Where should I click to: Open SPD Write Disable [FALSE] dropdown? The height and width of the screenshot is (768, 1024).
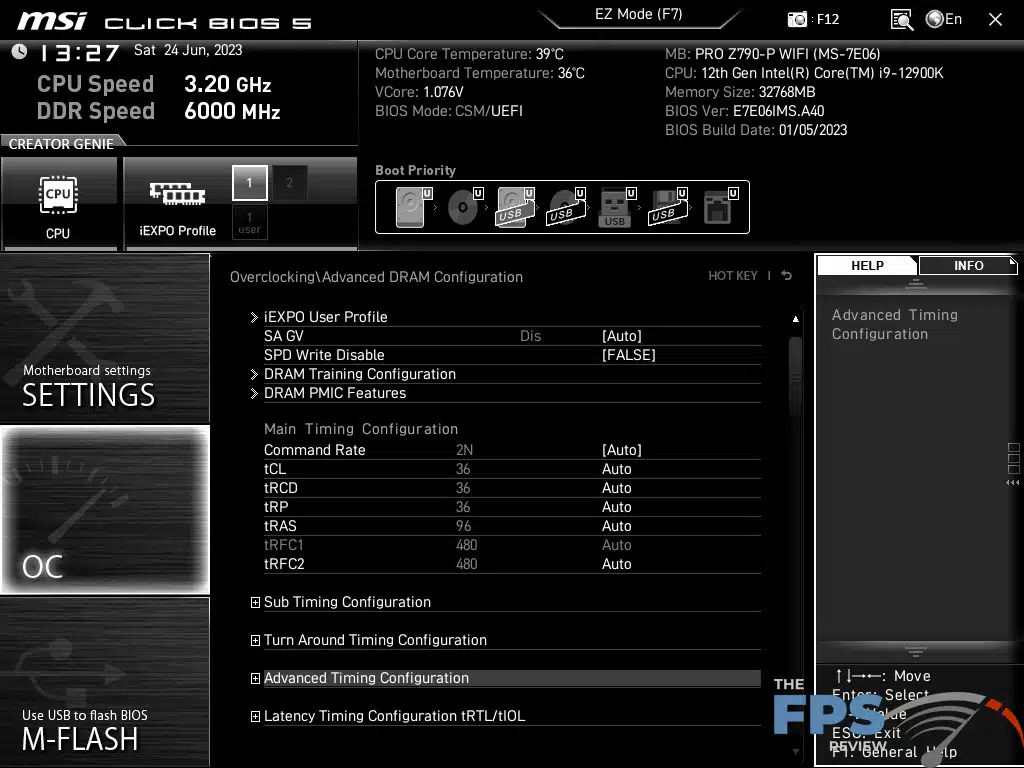pos(628,355)
